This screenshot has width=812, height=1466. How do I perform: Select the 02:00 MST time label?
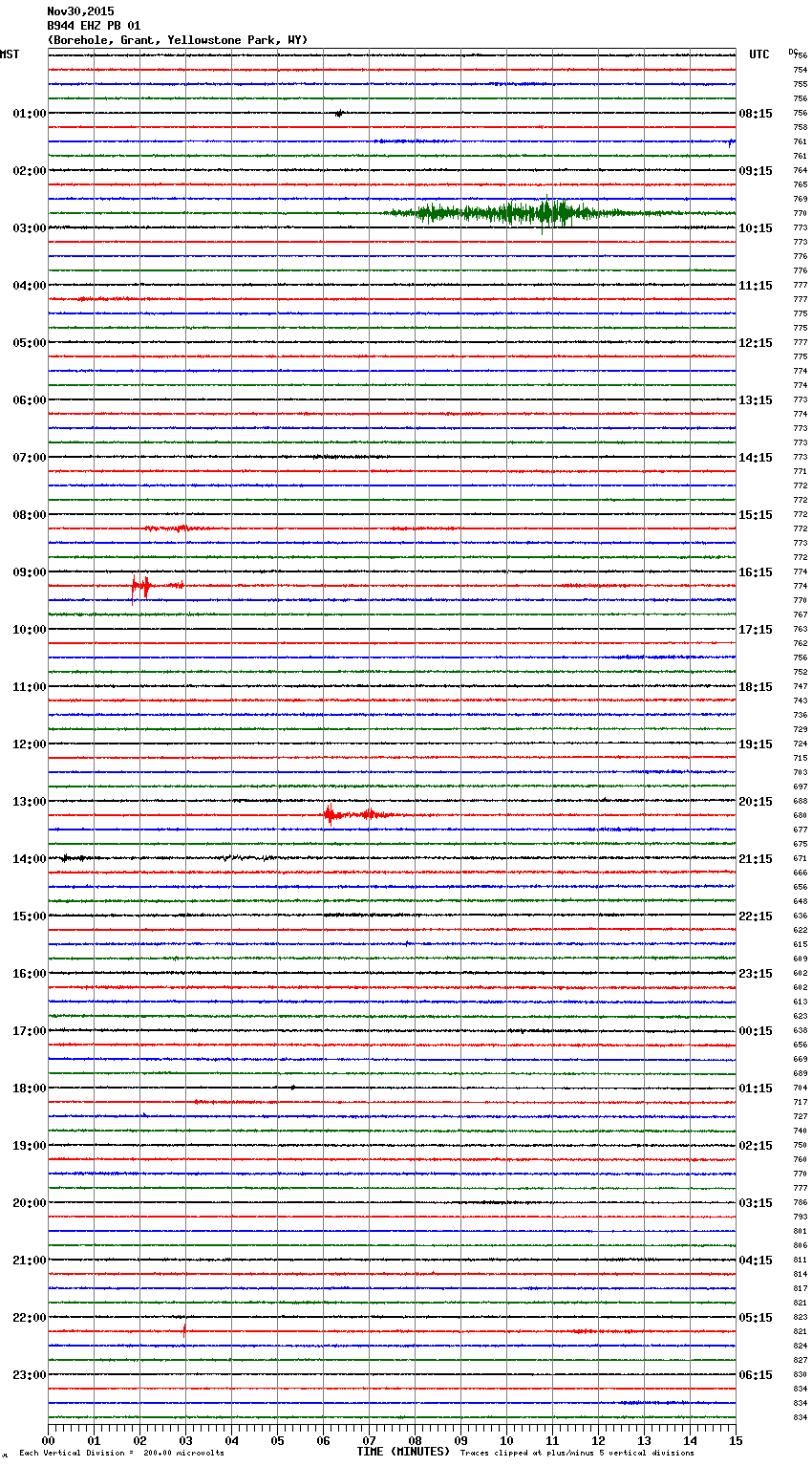[30, 171]
